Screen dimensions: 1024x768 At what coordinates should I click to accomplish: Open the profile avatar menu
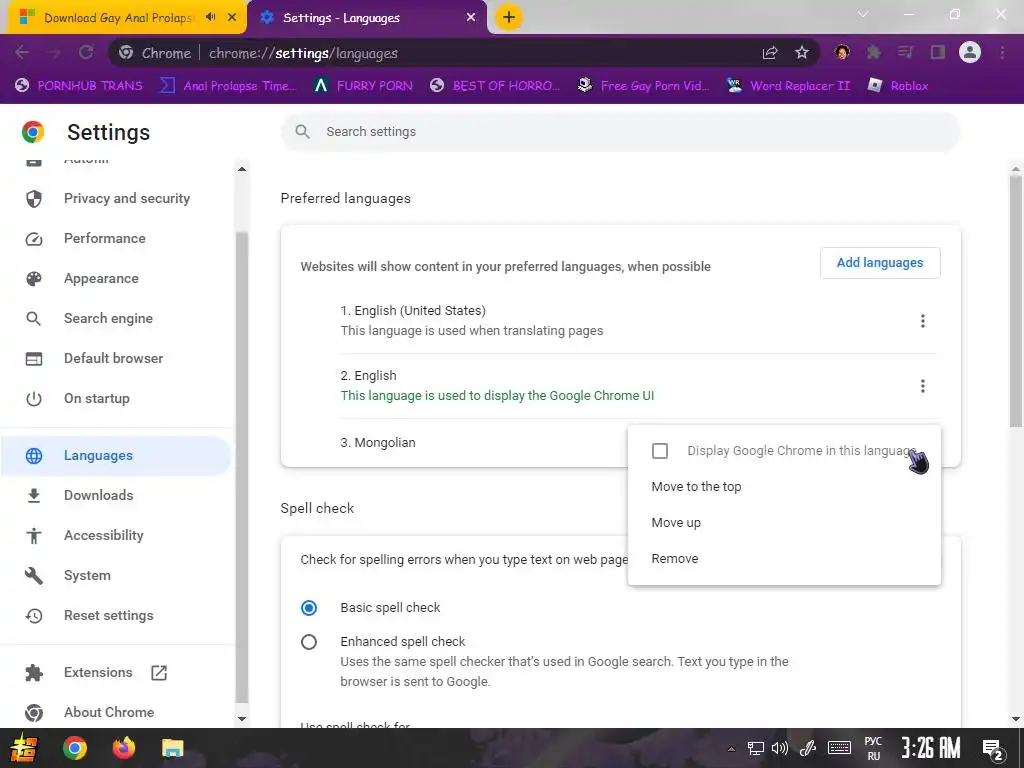(970, 52)
